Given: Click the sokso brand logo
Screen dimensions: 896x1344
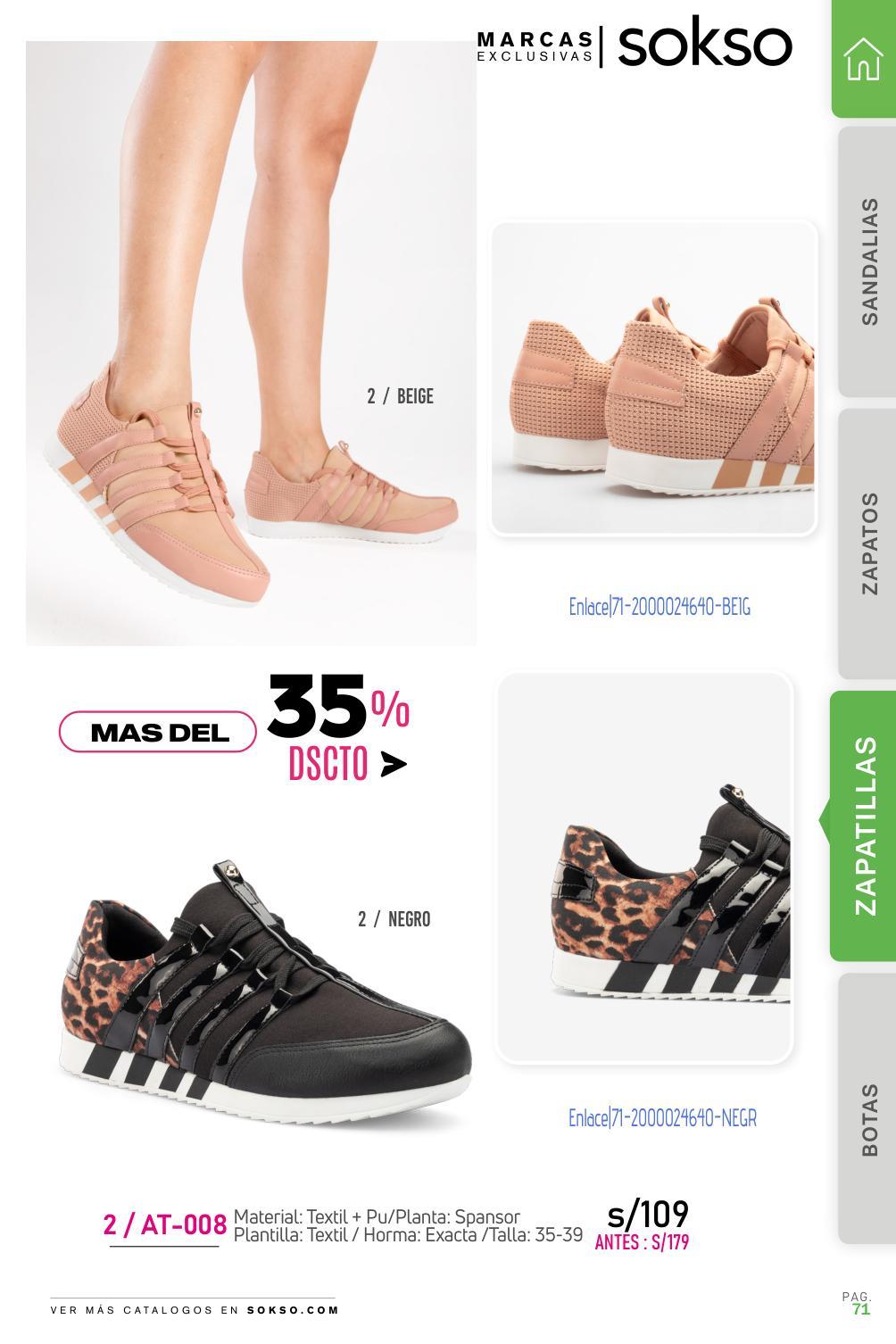Looking at the screenshot, I should [704, 46].
